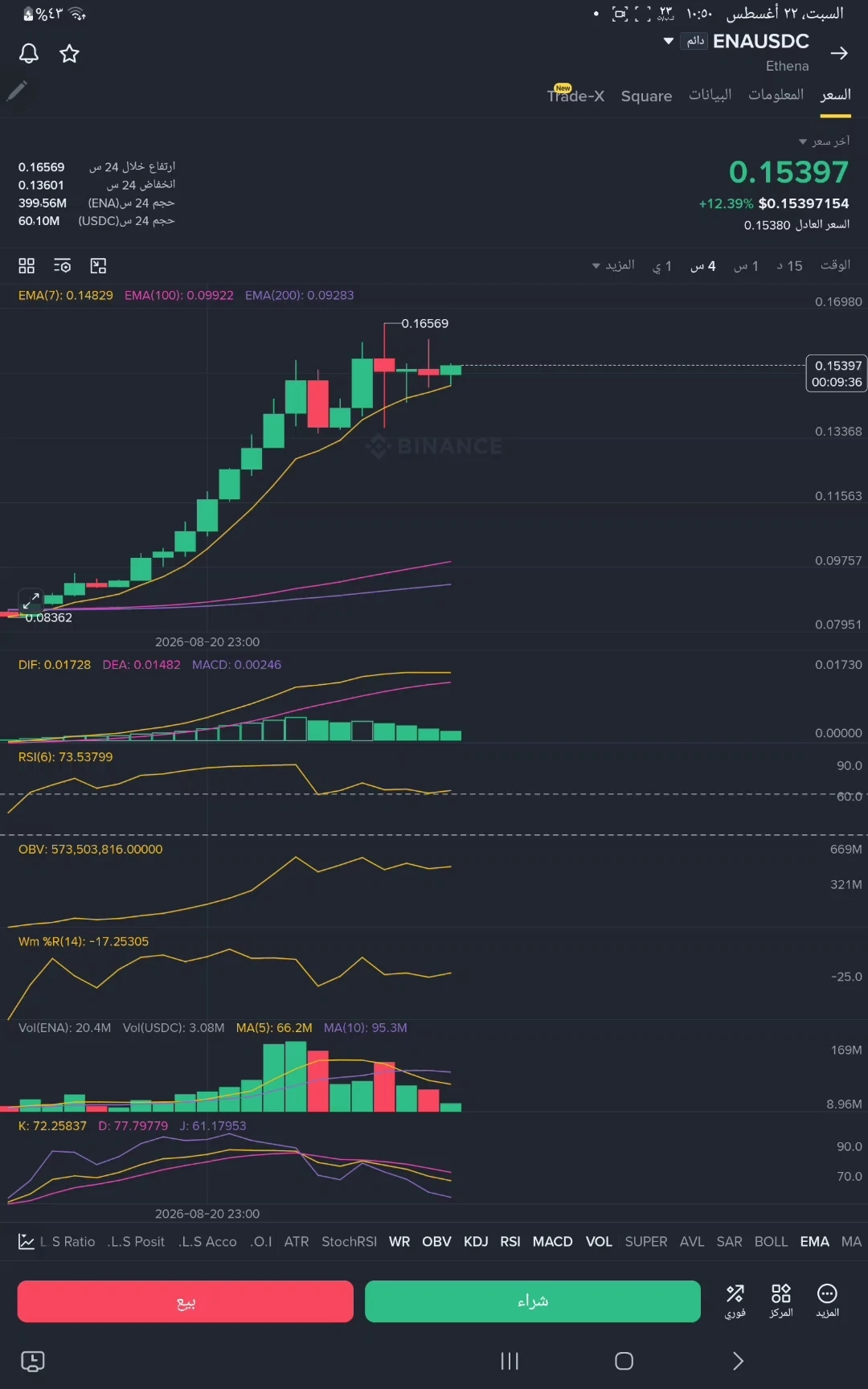The width and height of the screenshot is (868, 1389).
Task: Toggle the L.S Ratio indicator
Action: tap(68, 1242)
